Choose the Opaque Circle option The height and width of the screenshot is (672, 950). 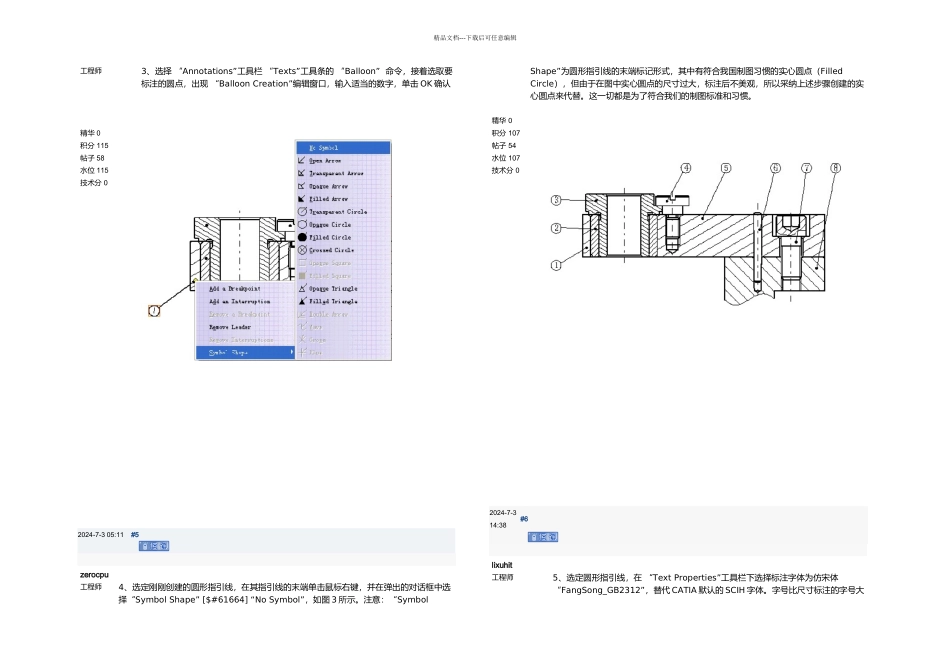point(330,225)
